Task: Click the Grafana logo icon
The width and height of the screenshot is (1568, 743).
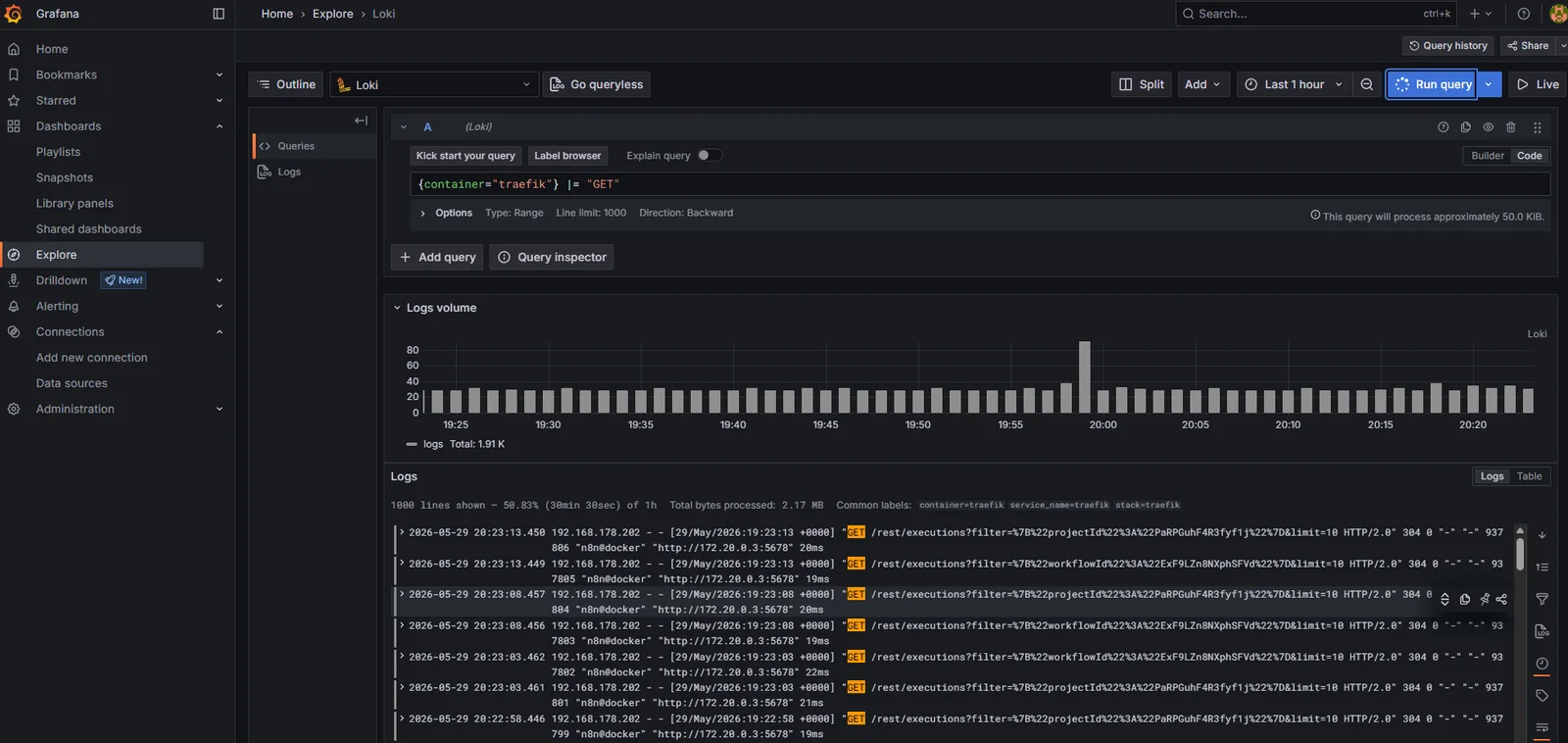Action: coord(14,14)
